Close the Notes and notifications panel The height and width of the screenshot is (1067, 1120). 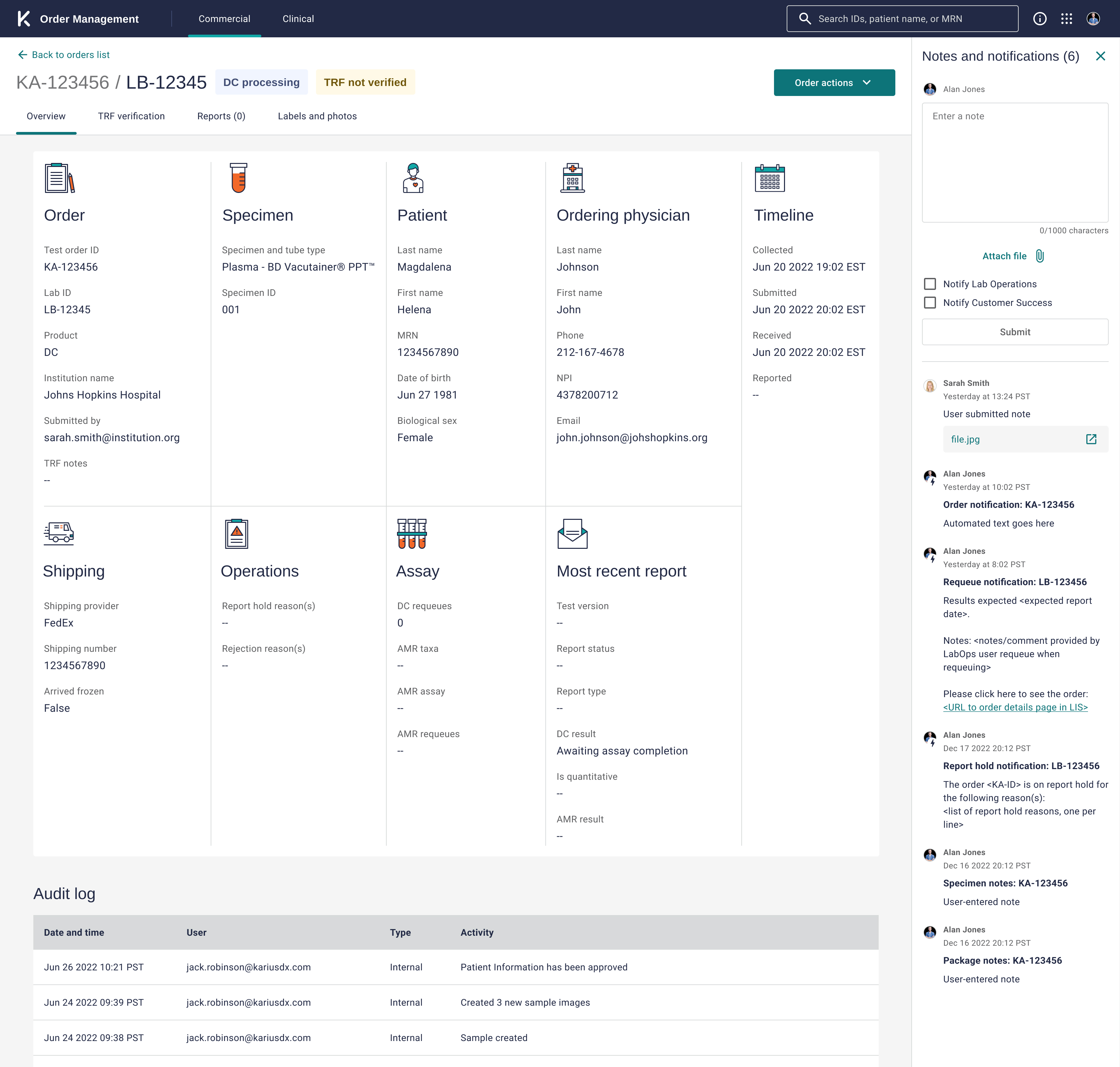1100,56
